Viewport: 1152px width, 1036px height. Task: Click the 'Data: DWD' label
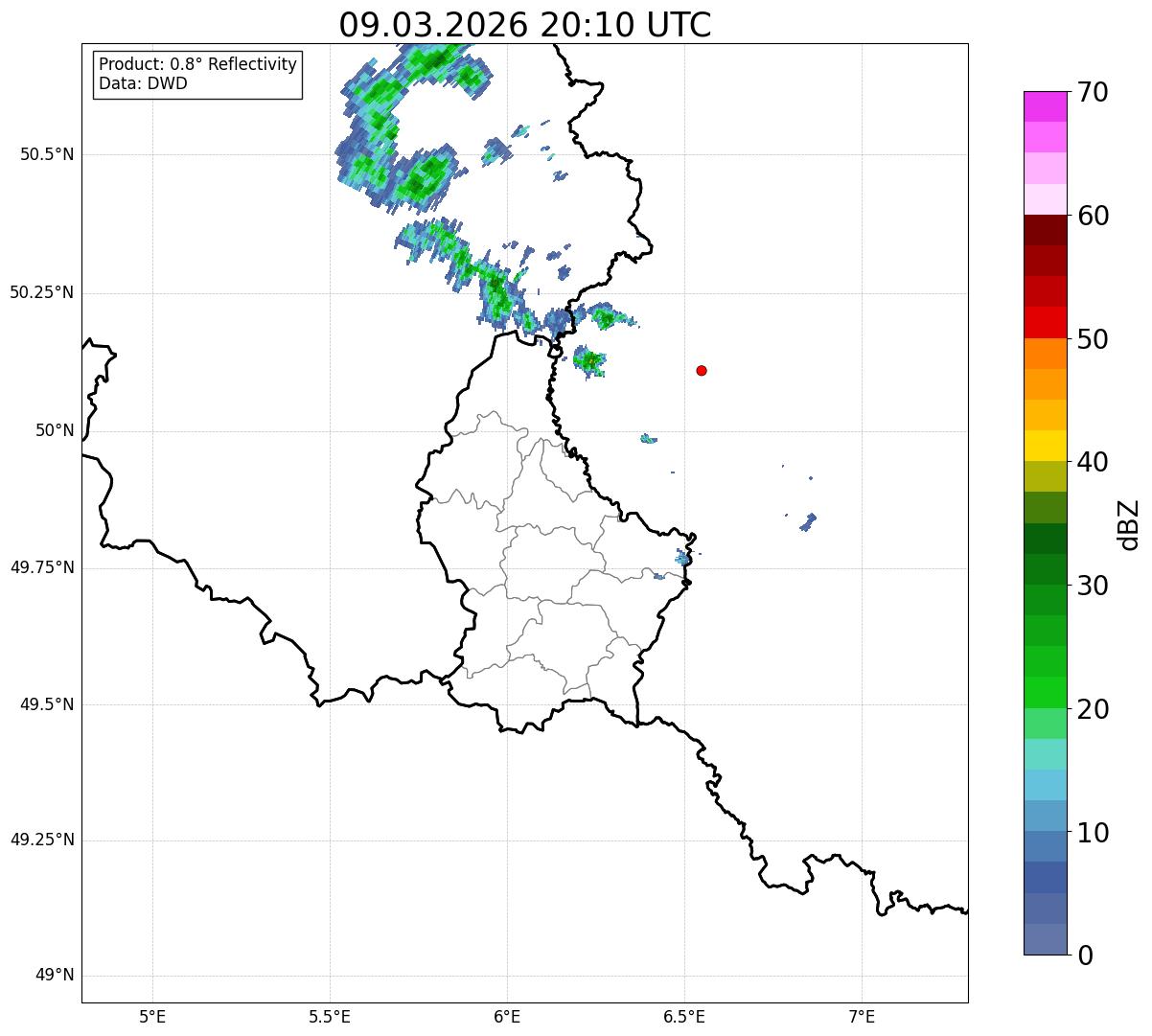tap(143, 83)
